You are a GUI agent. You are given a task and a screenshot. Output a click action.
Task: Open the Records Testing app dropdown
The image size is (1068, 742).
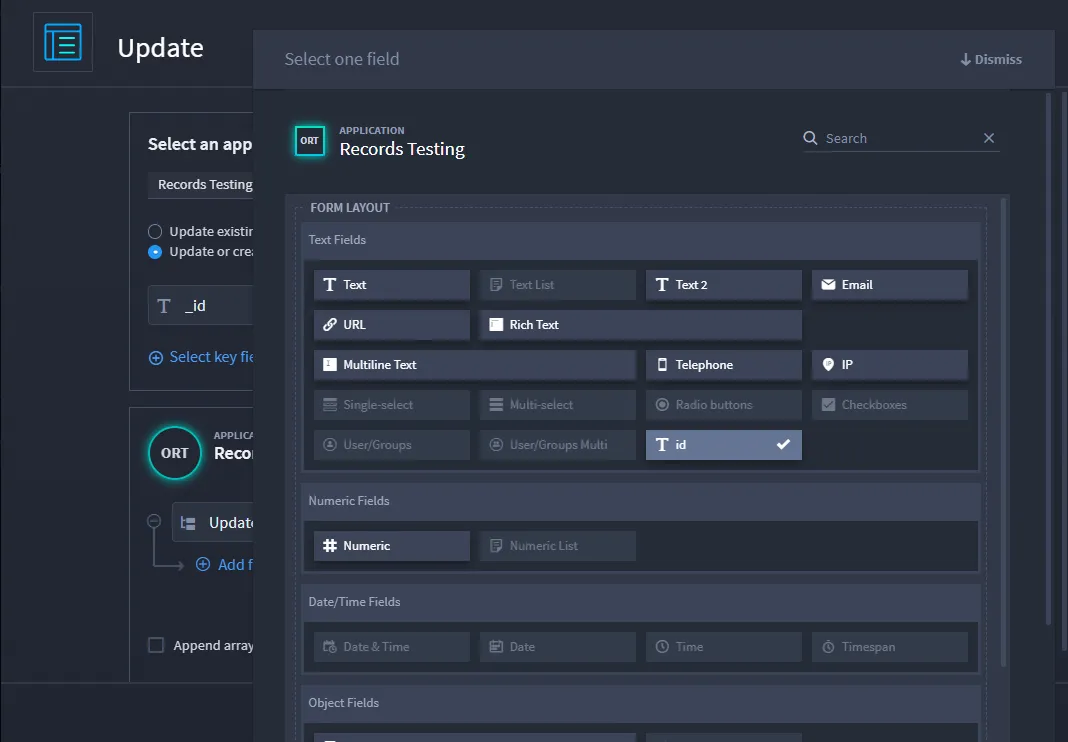(x=200, y=185)
